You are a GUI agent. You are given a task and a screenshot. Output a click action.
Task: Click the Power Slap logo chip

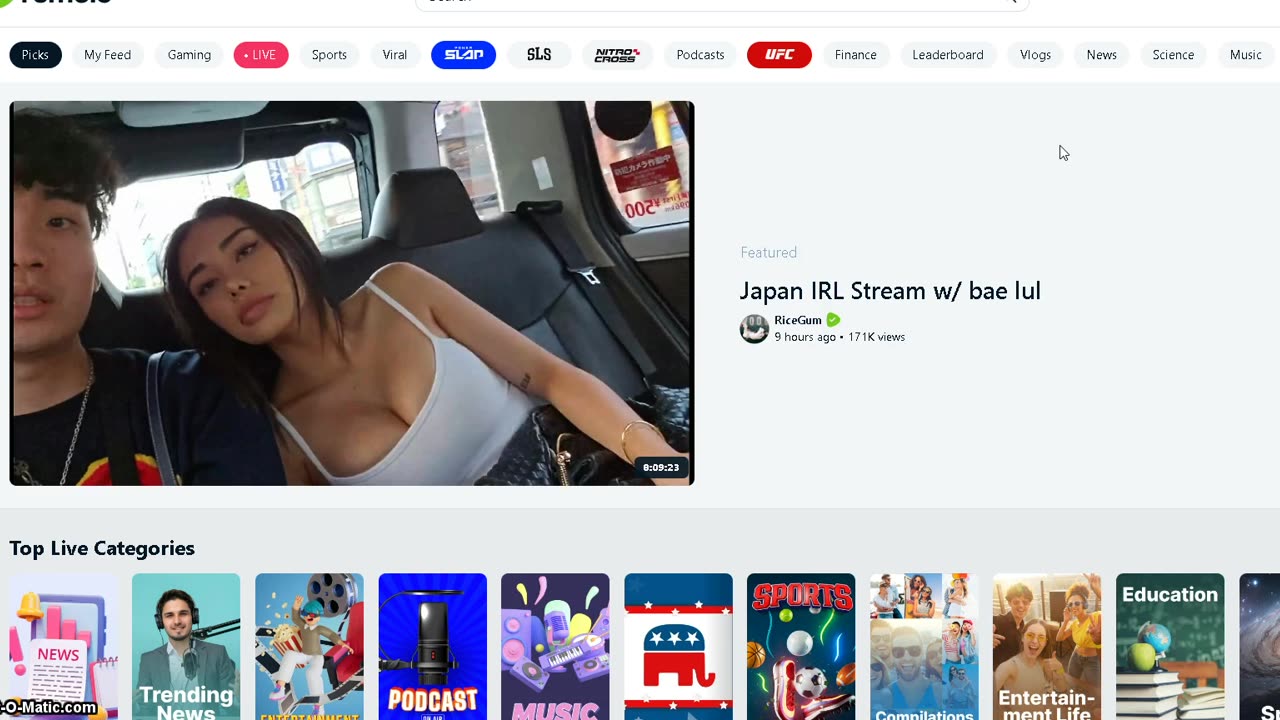point(464,55)
